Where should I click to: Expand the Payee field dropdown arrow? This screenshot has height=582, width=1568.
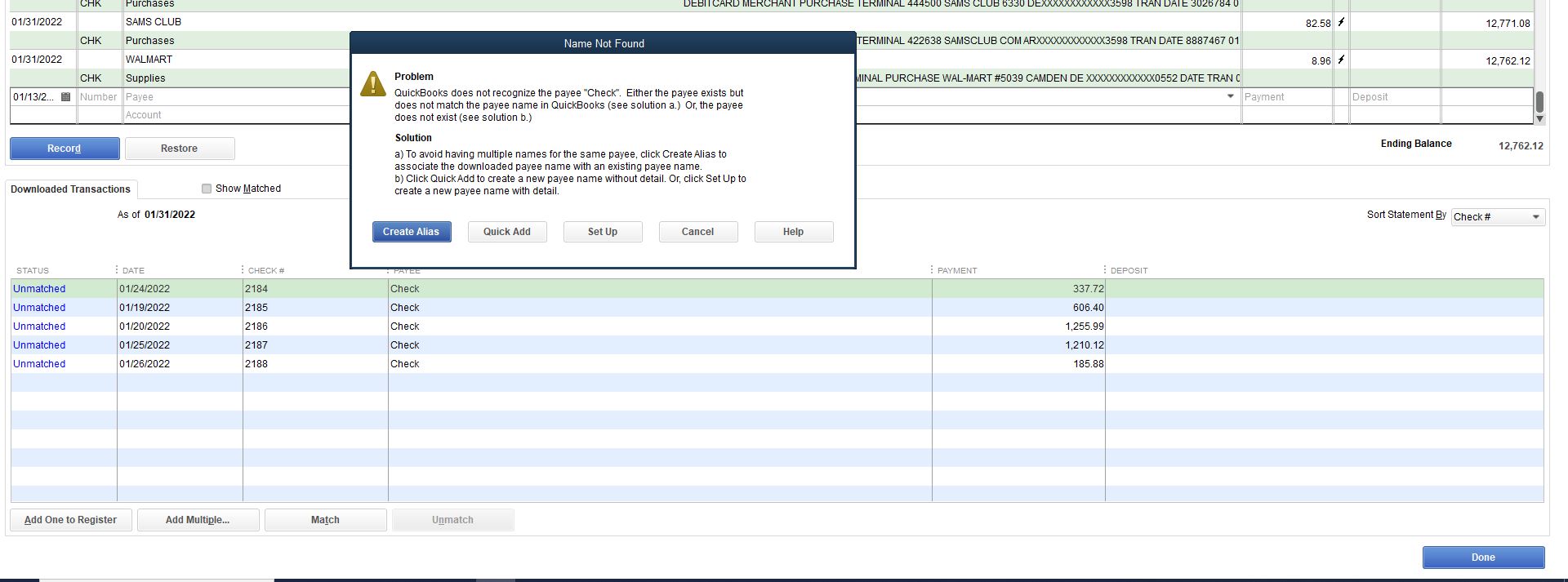pyautogui.click(x=1231, y=96)
